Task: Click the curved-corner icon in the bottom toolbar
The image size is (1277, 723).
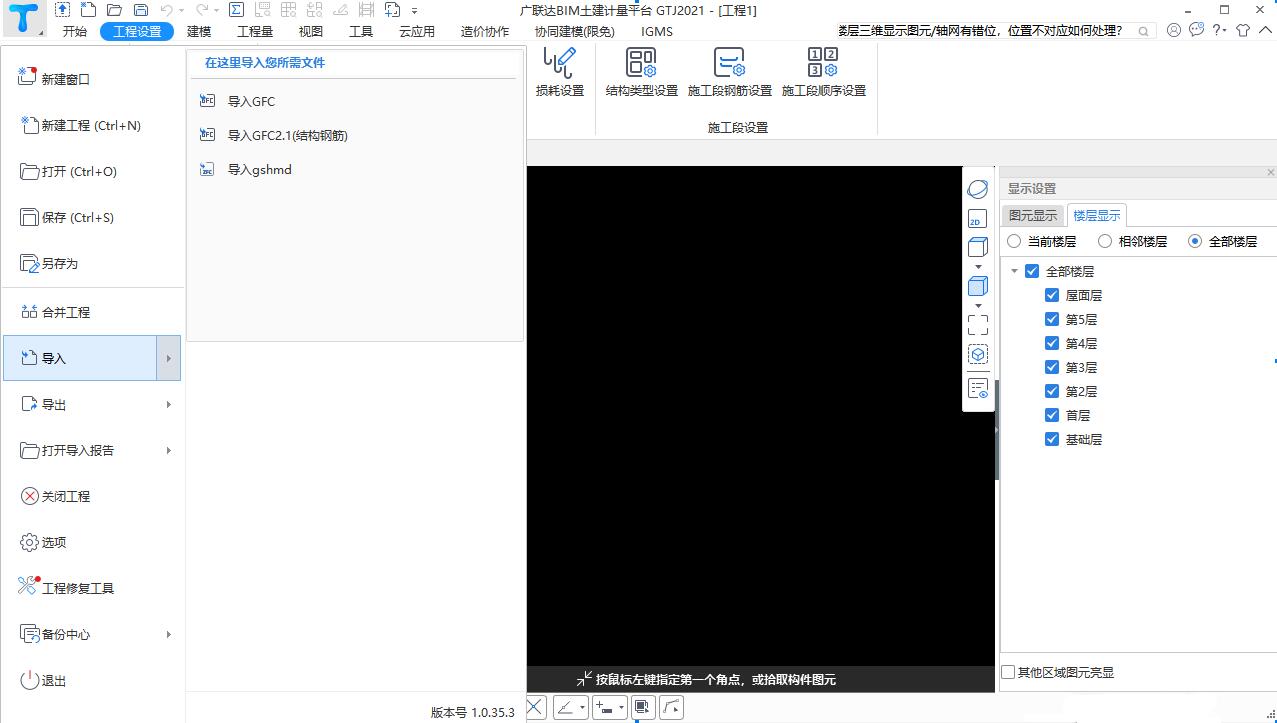Action: (x=672, y=707)
